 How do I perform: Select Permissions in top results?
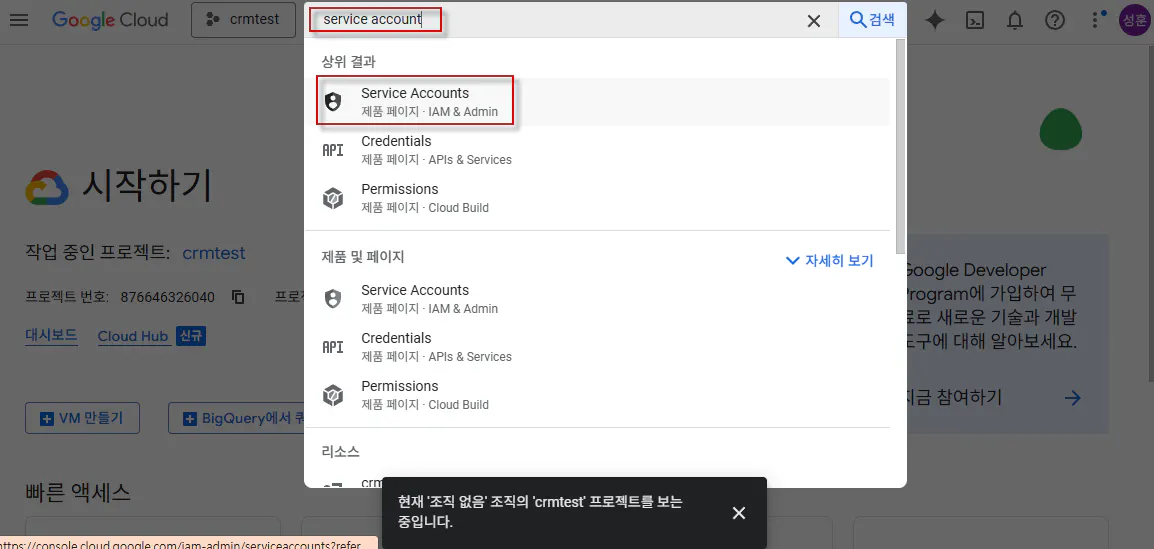click(x=596, y=198)
